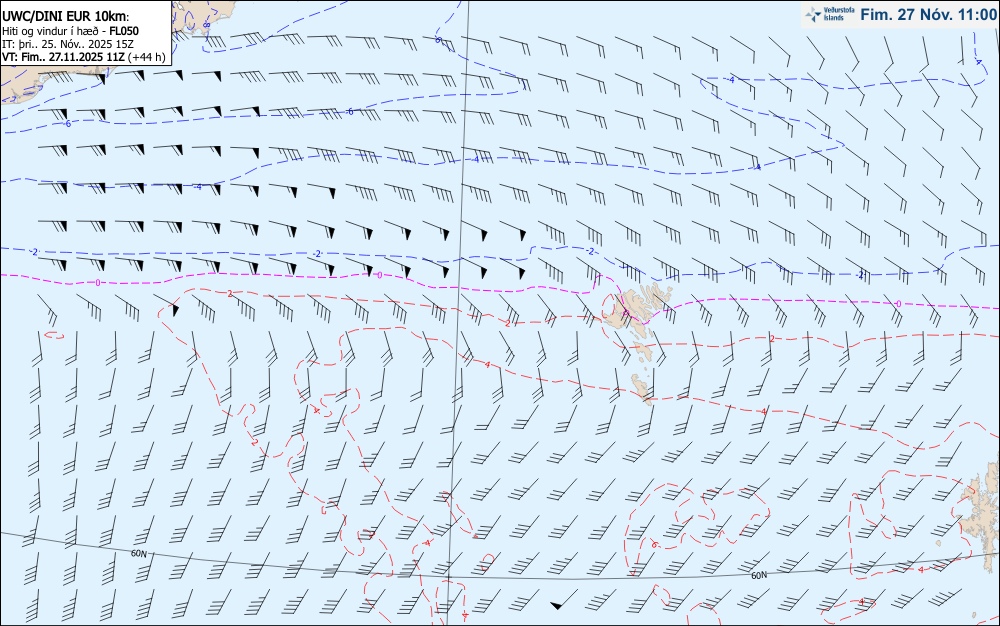
Task: Select the 'Fim. 27 Nóv. 11:00' timestamp
Action: 928,14
